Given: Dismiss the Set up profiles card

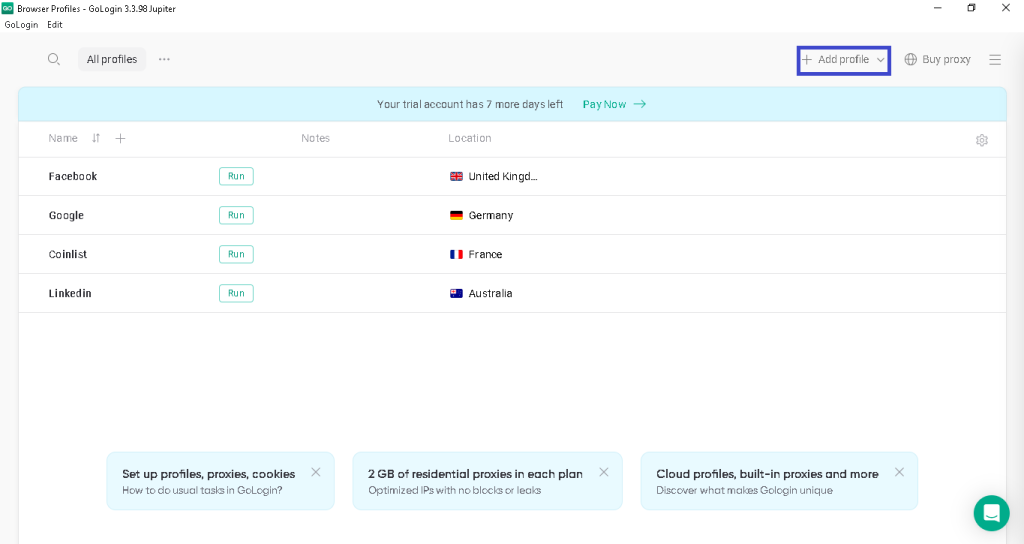Looking at the screenshot, I should (315, 472).
